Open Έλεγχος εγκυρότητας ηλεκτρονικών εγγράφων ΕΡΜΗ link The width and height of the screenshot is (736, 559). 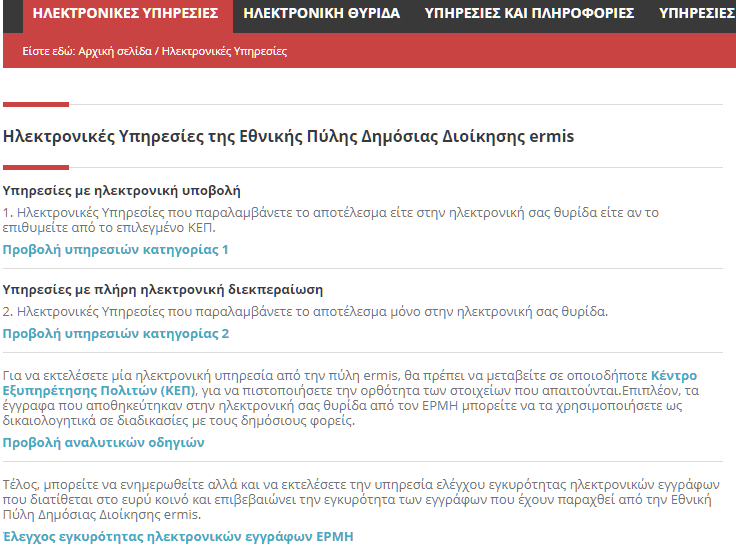point(178,536)
